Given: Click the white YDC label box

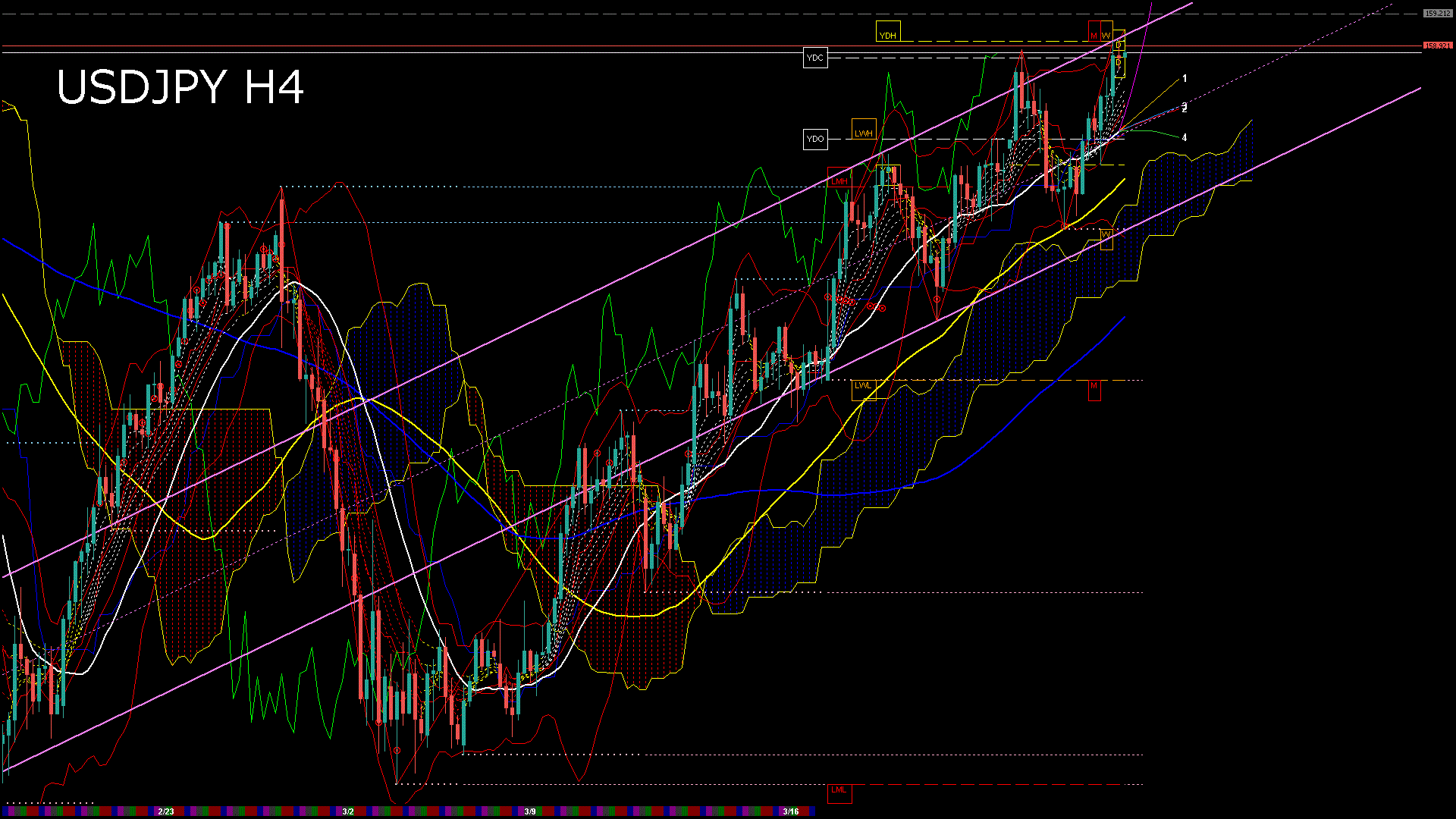Looking at the screenshot, I should [815, 58].
